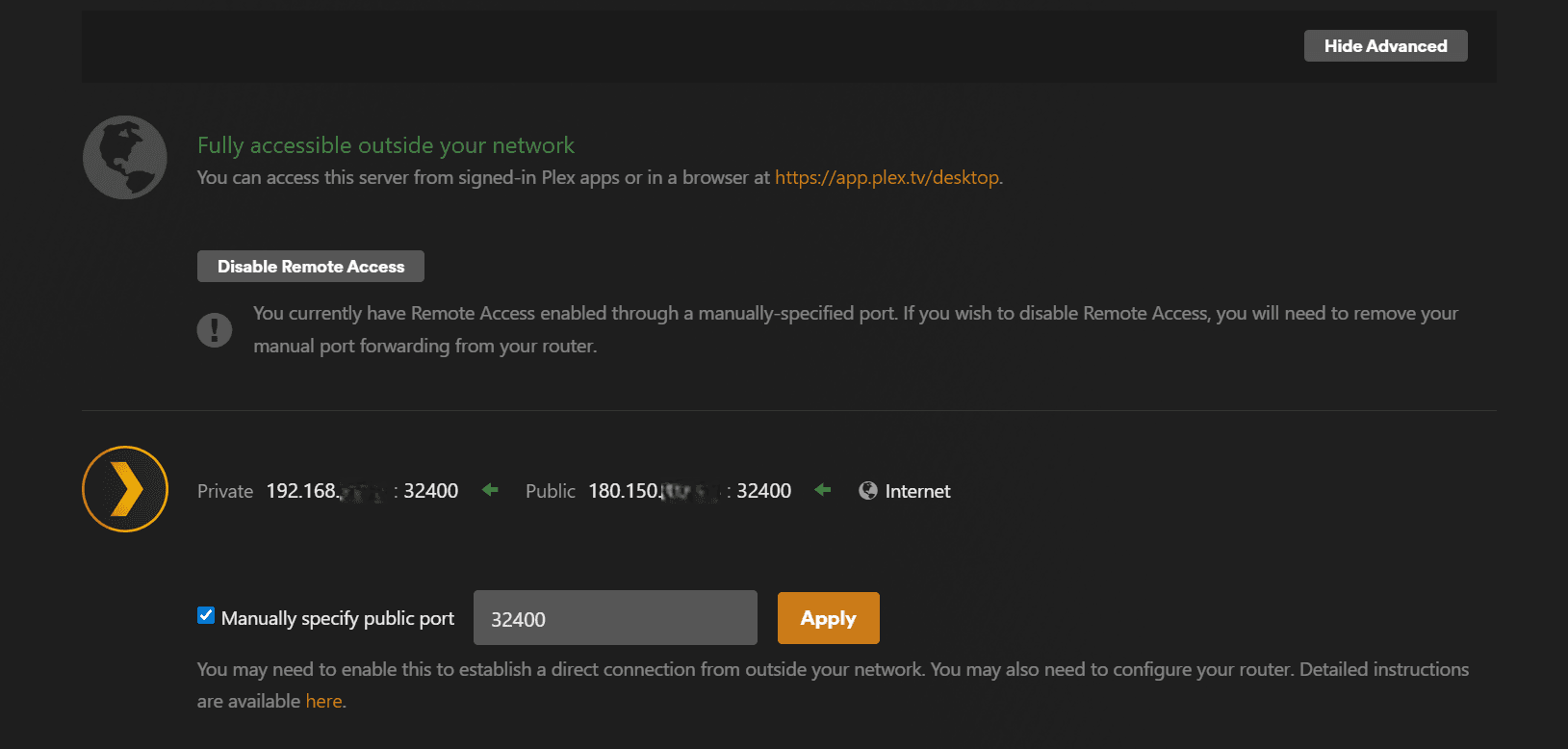Click the Hide Advanced button

pos(1385,45)
